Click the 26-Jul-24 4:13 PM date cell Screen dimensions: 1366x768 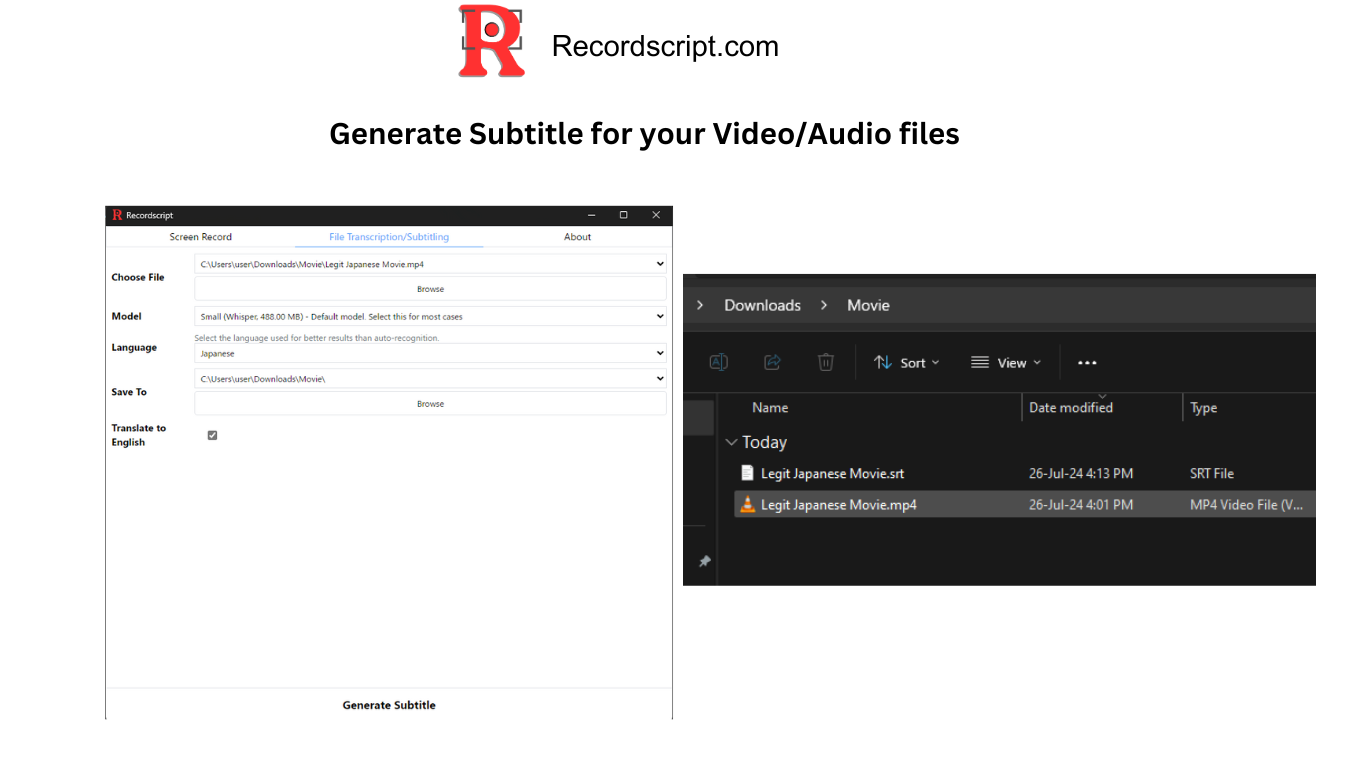click(x=1081, y=473)
